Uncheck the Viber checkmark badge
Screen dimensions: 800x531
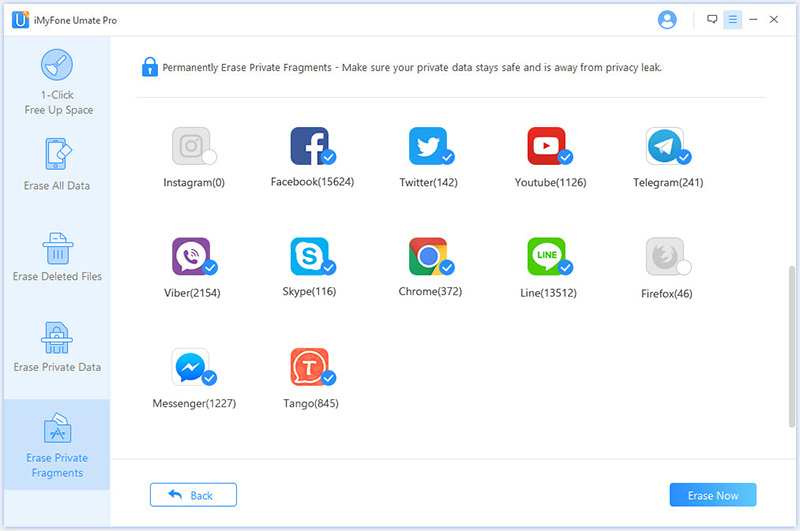tap(210, 267)
